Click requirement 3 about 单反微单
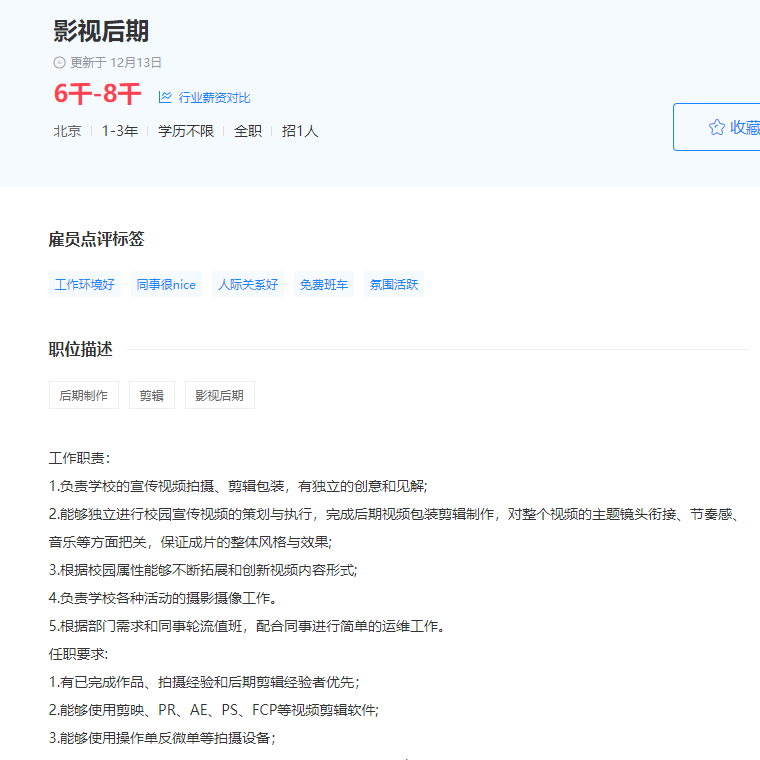Screen dimensions: 760x760 162,738
